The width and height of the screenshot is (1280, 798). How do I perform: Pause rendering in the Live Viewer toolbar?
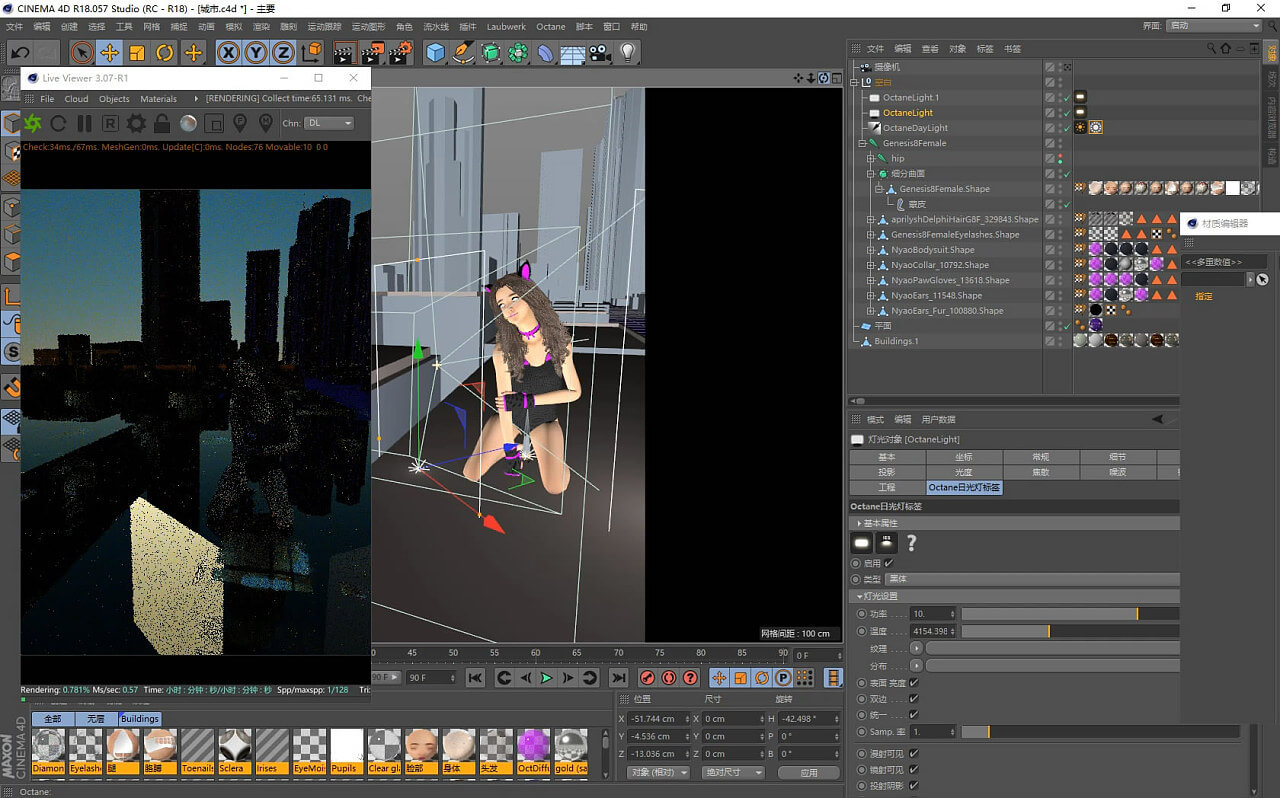83,123
